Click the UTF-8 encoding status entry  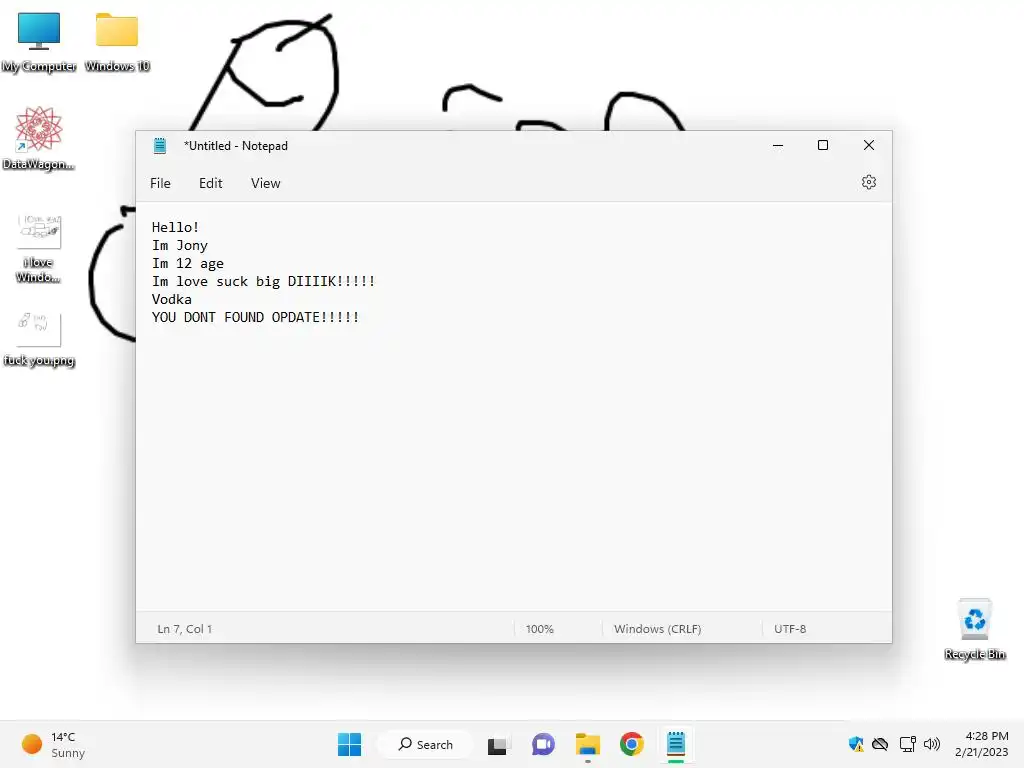pos(790,629)
